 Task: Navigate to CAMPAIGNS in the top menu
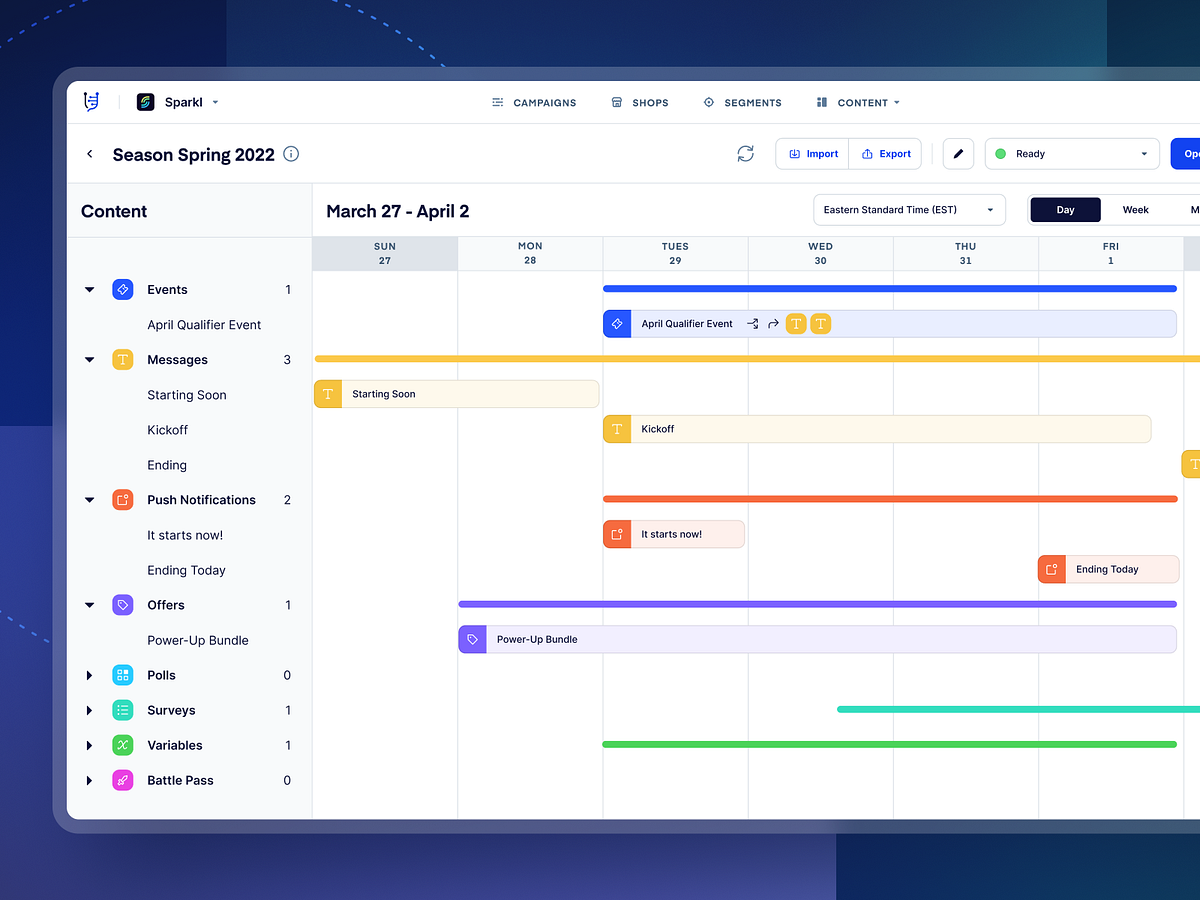point(534,102)
